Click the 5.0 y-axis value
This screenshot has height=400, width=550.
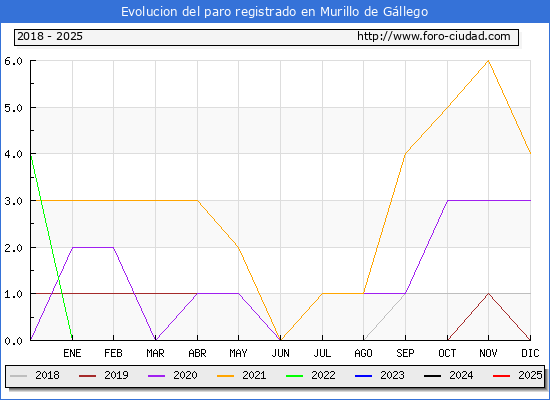13,108
